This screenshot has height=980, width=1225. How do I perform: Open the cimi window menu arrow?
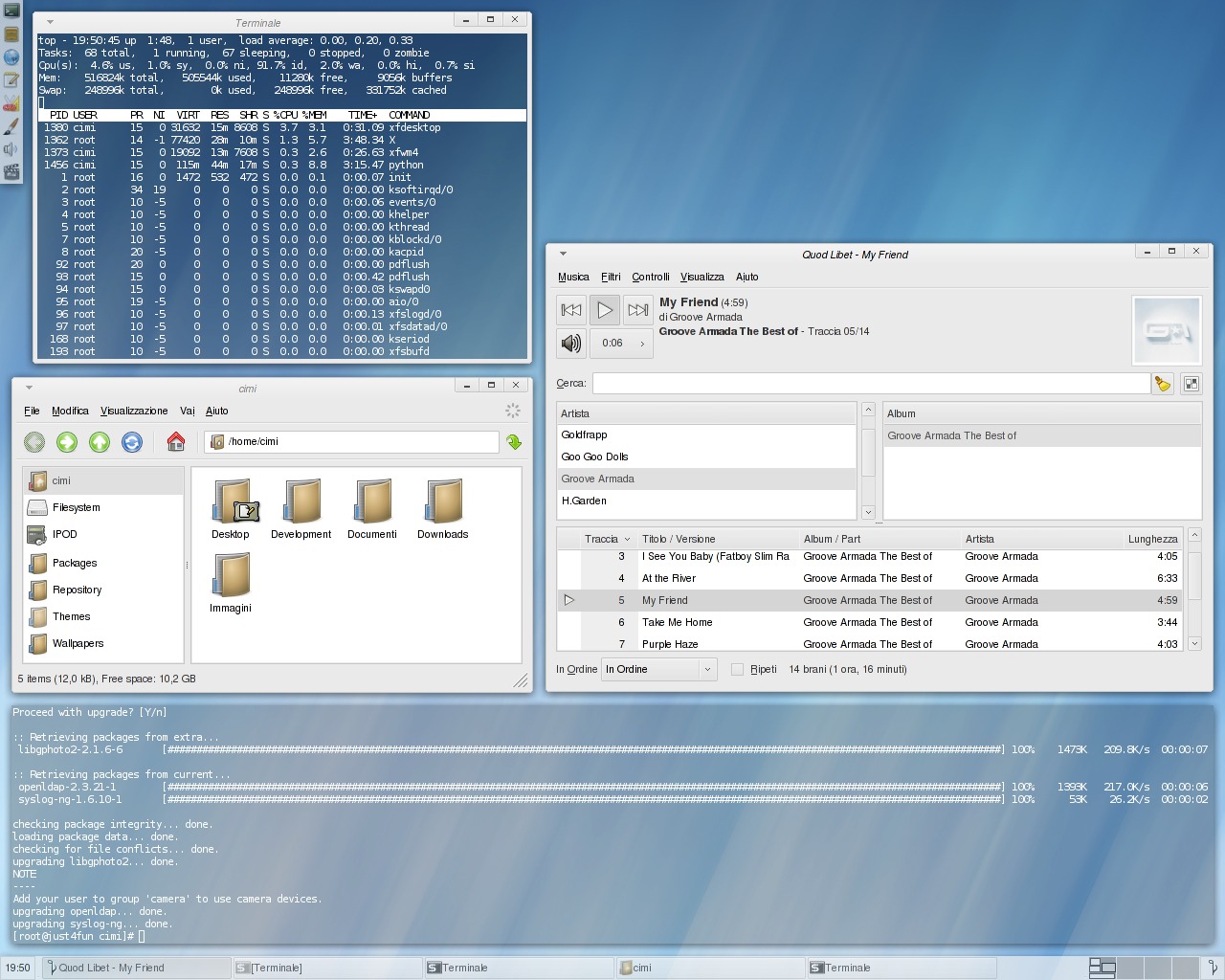point(29,388)
